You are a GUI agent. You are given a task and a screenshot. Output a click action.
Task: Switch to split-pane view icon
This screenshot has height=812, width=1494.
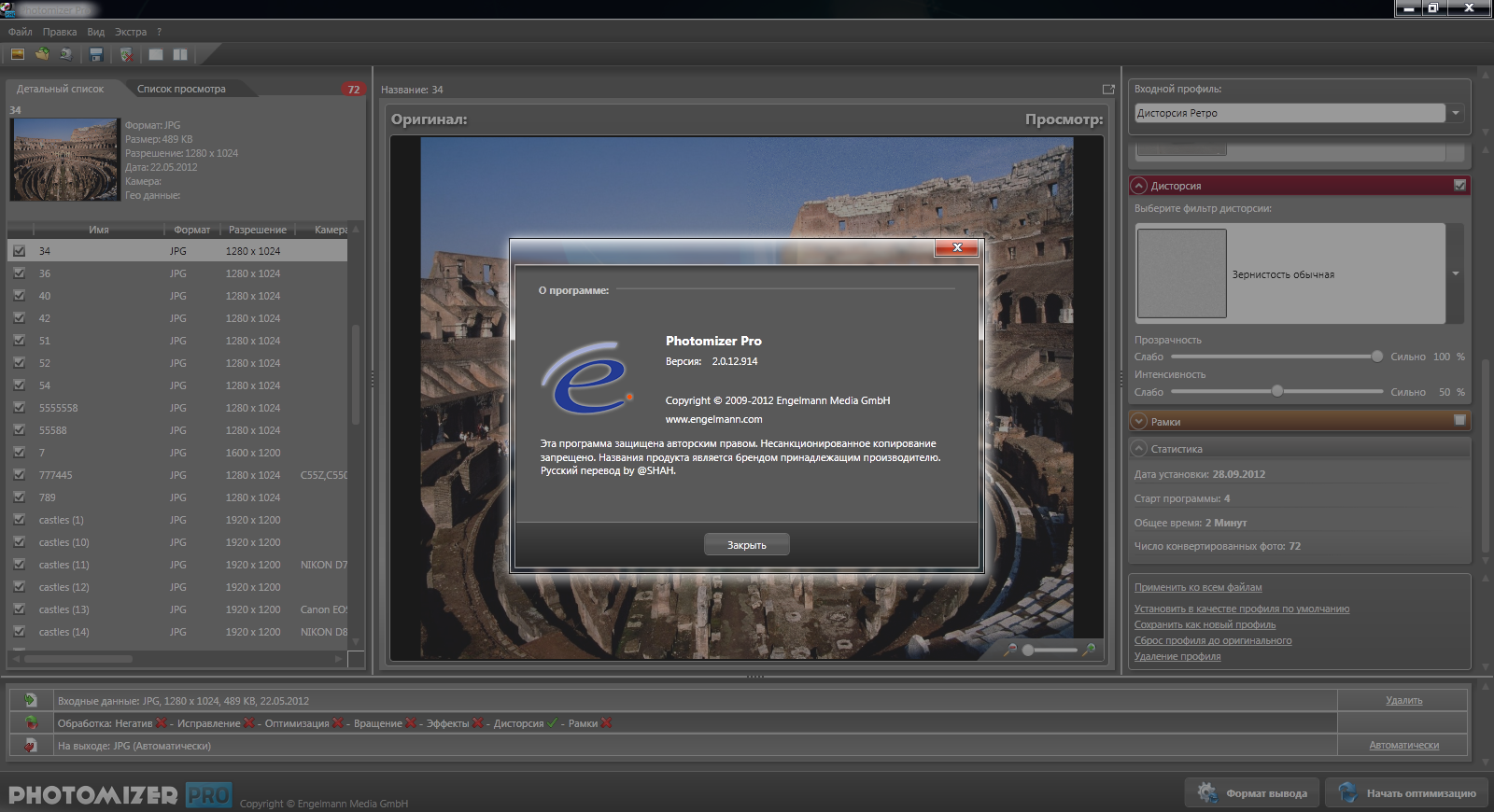pos(180,55)
